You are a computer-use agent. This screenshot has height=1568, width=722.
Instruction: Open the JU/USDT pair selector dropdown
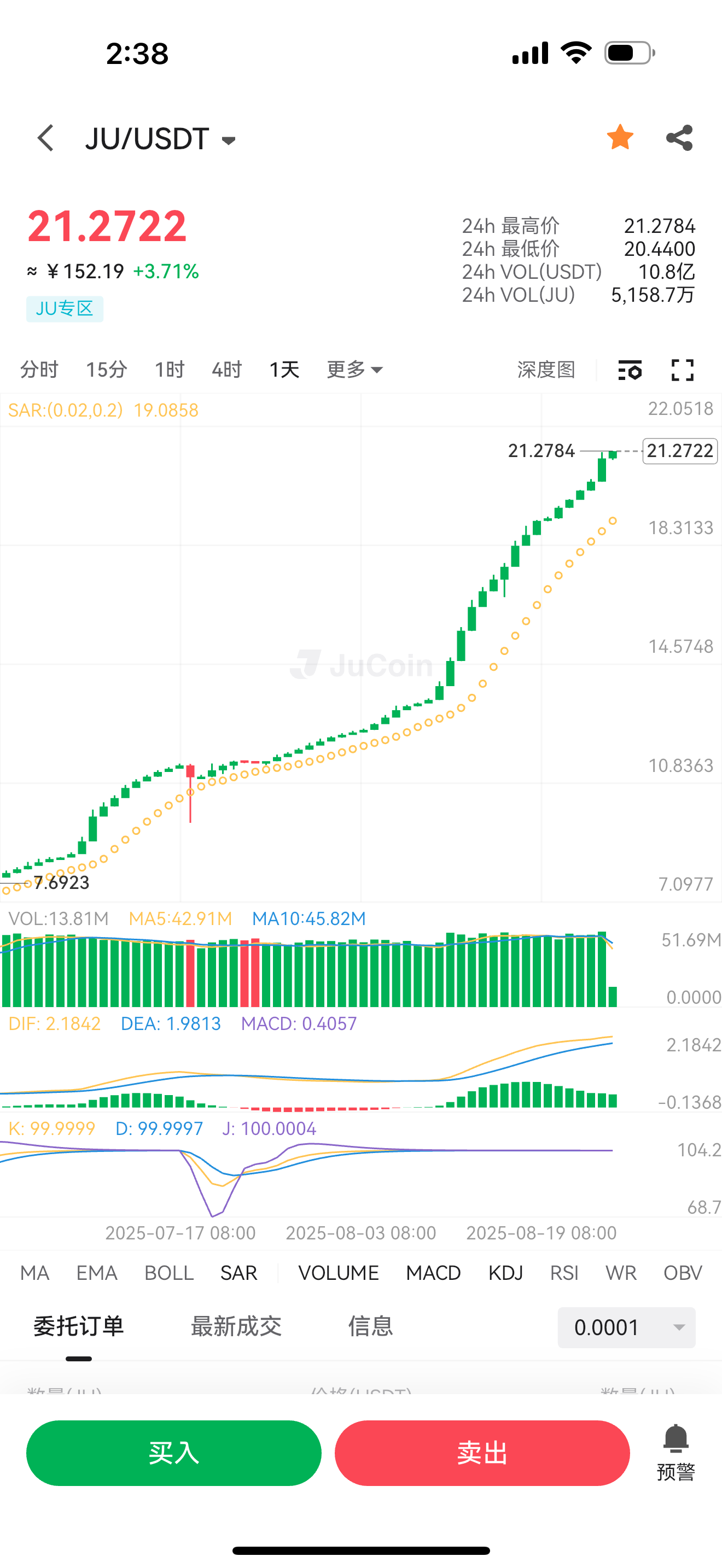[x=161, y=139]
